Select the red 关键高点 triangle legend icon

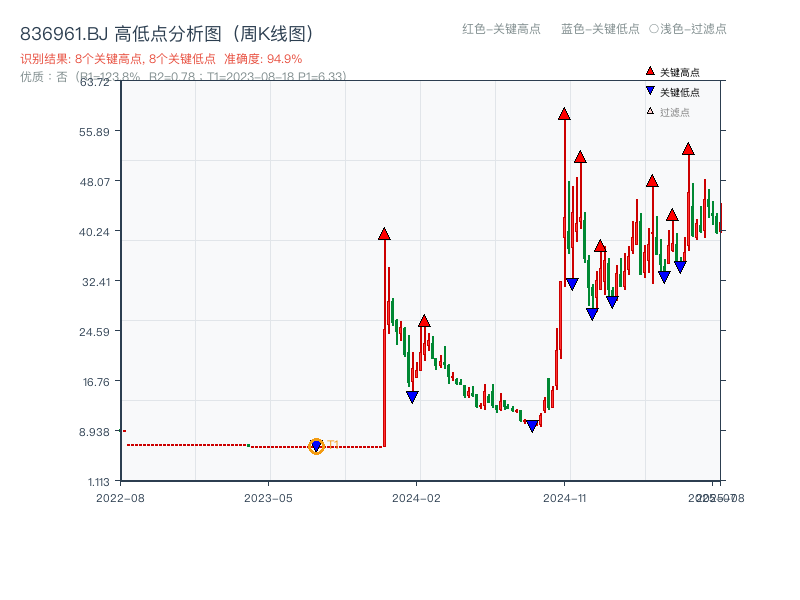[x=650, y=71]
